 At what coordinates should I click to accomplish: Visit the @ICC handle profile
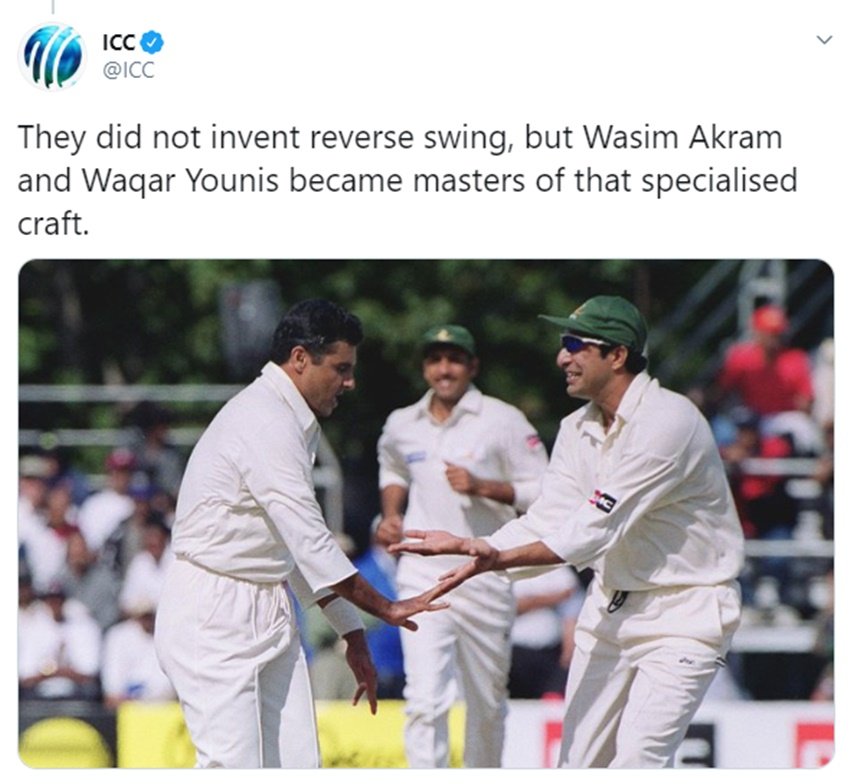(x=128, y=70)
